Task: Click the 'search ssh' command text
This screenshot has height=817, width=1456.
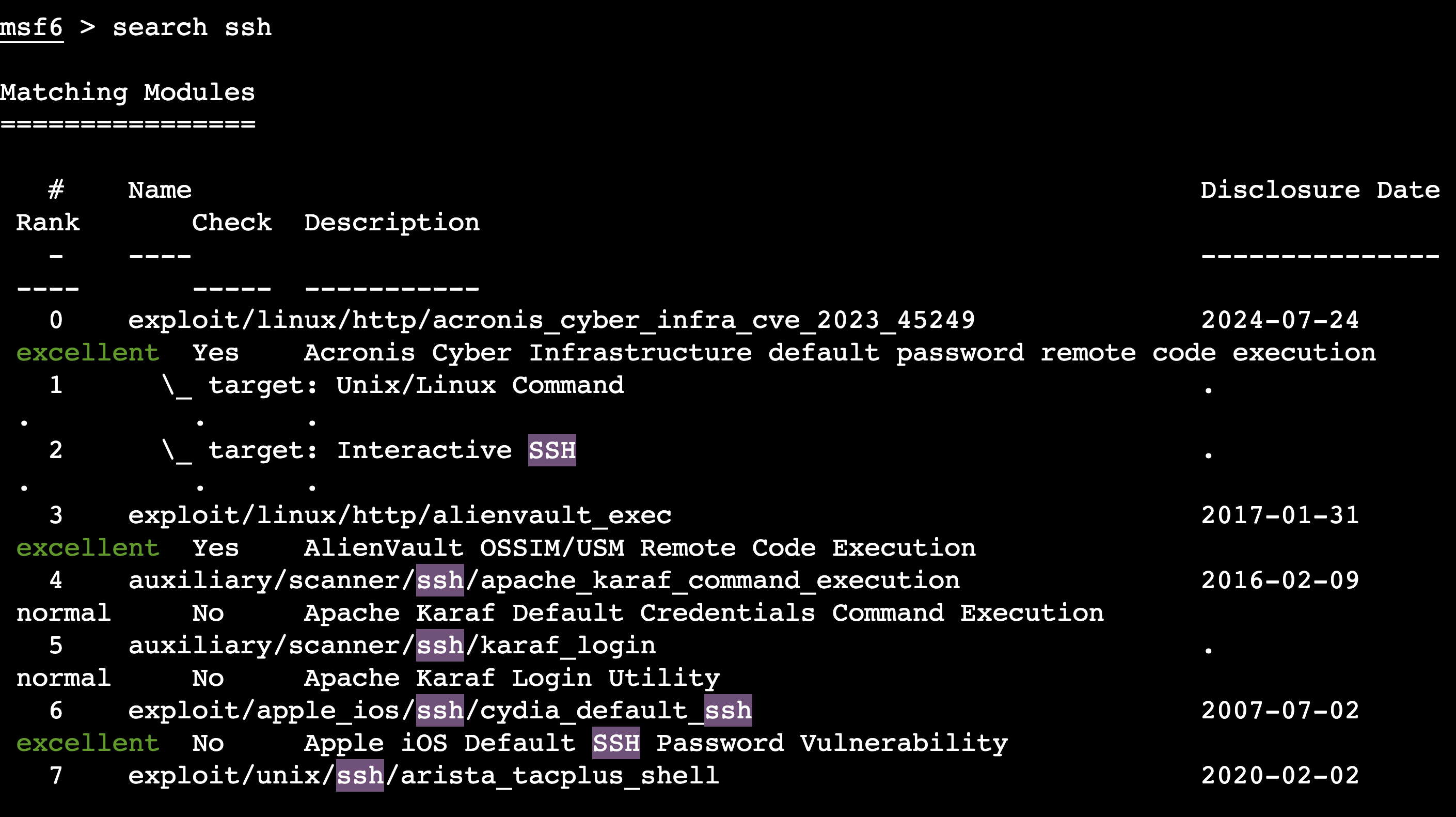Action: pos(192,28)
